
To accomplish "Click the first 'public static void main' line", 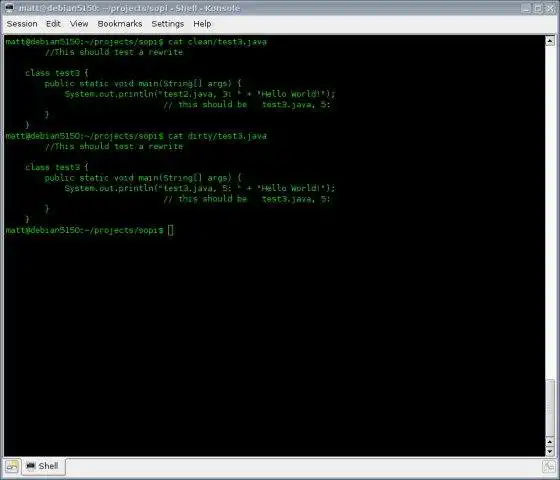I will pos(143,84).
